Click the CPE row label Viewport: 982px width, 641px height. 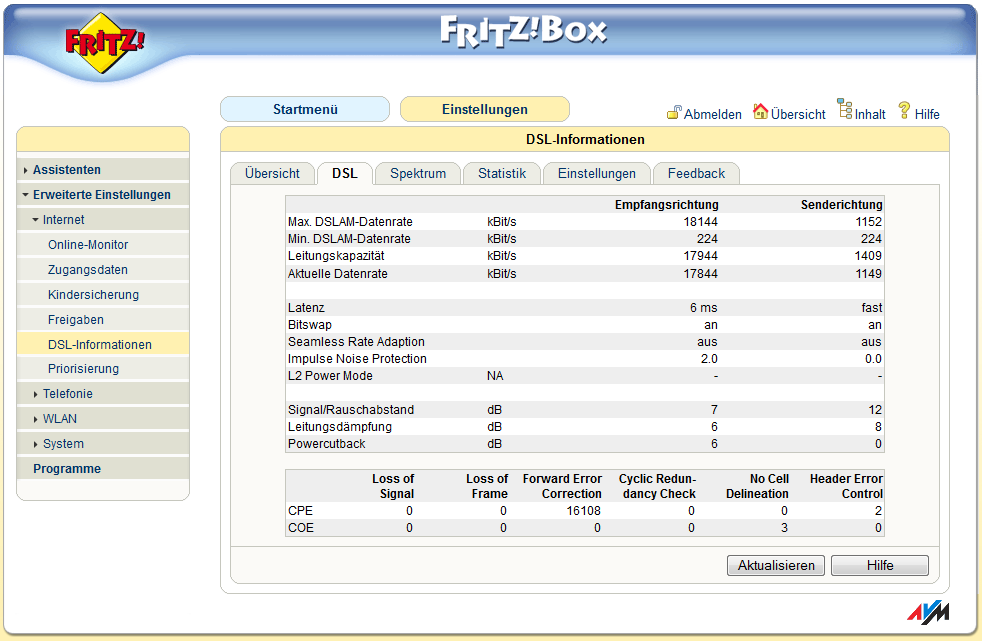(x=300, y=511)
